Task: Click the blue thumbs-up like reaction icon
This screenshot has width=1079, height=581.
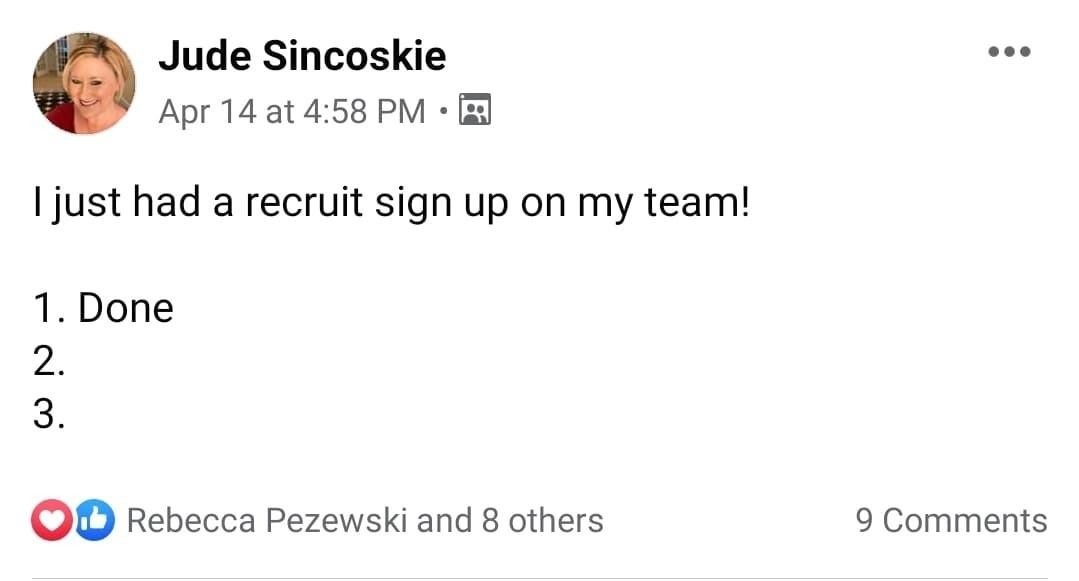Action: point(94,520)
